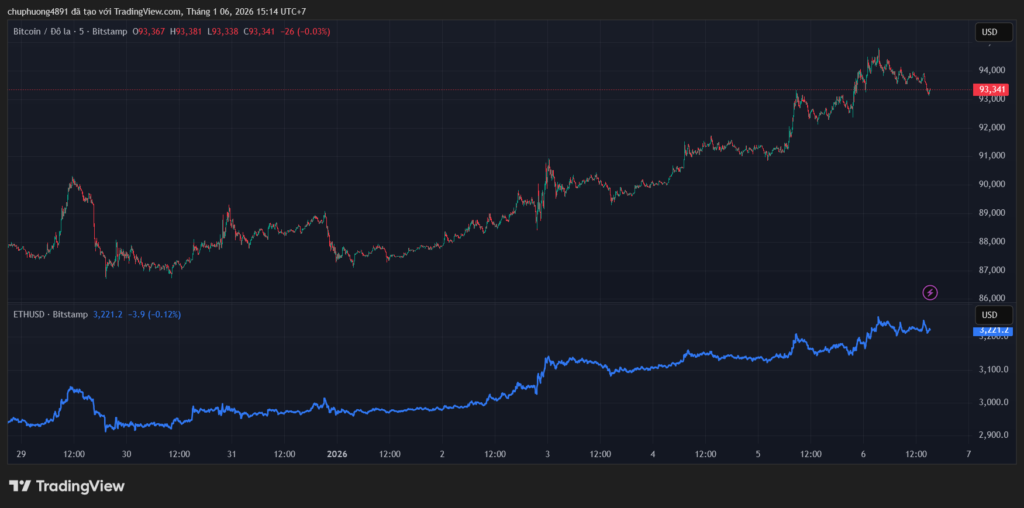The width and height of the screenshot is (1024, 508).
Task: Click the red 93,341 current price label
Action: click(x=992, y=90)
